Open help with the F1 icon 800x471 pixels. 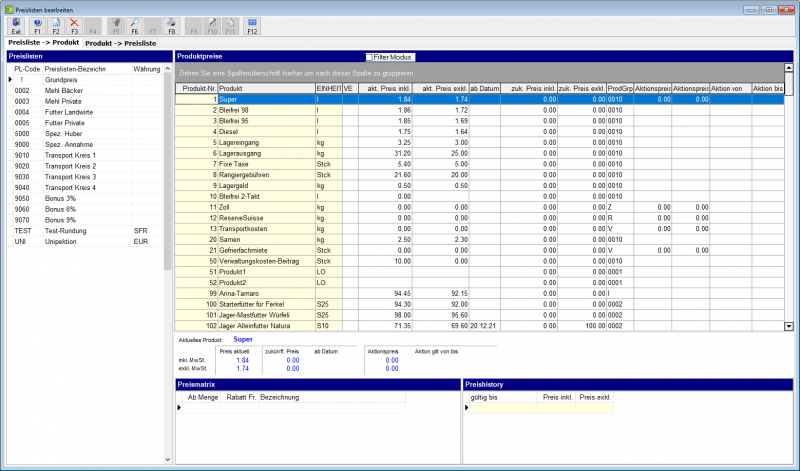(37, 26)
